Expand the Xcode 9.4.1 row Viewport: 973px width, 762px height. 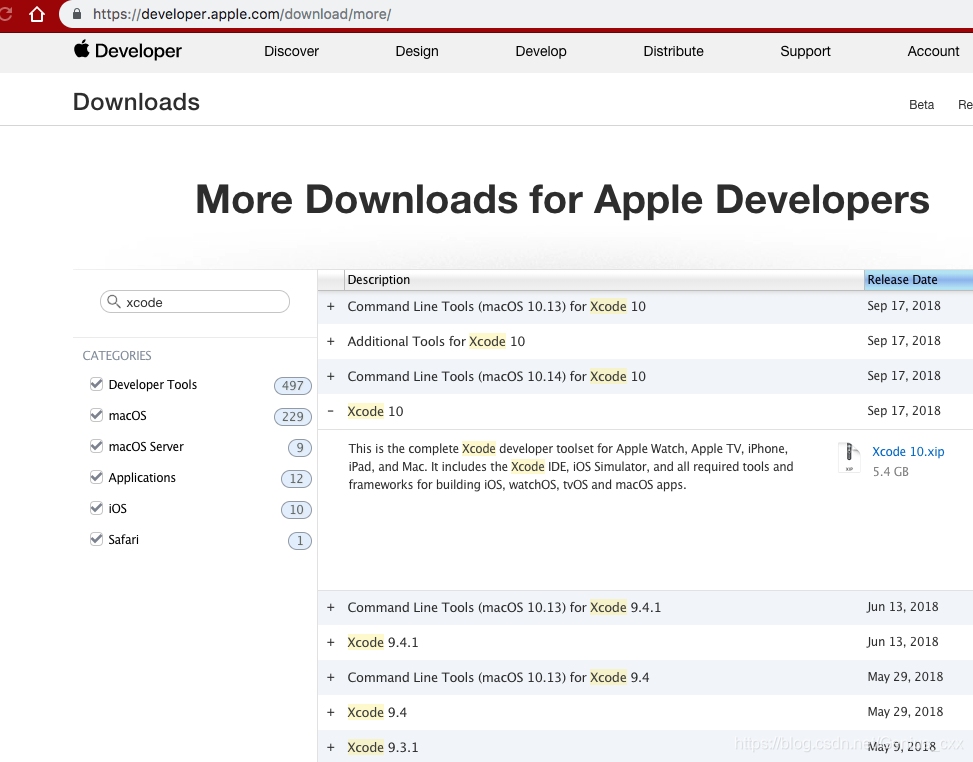pyautogui.click(x=331, y=642)
